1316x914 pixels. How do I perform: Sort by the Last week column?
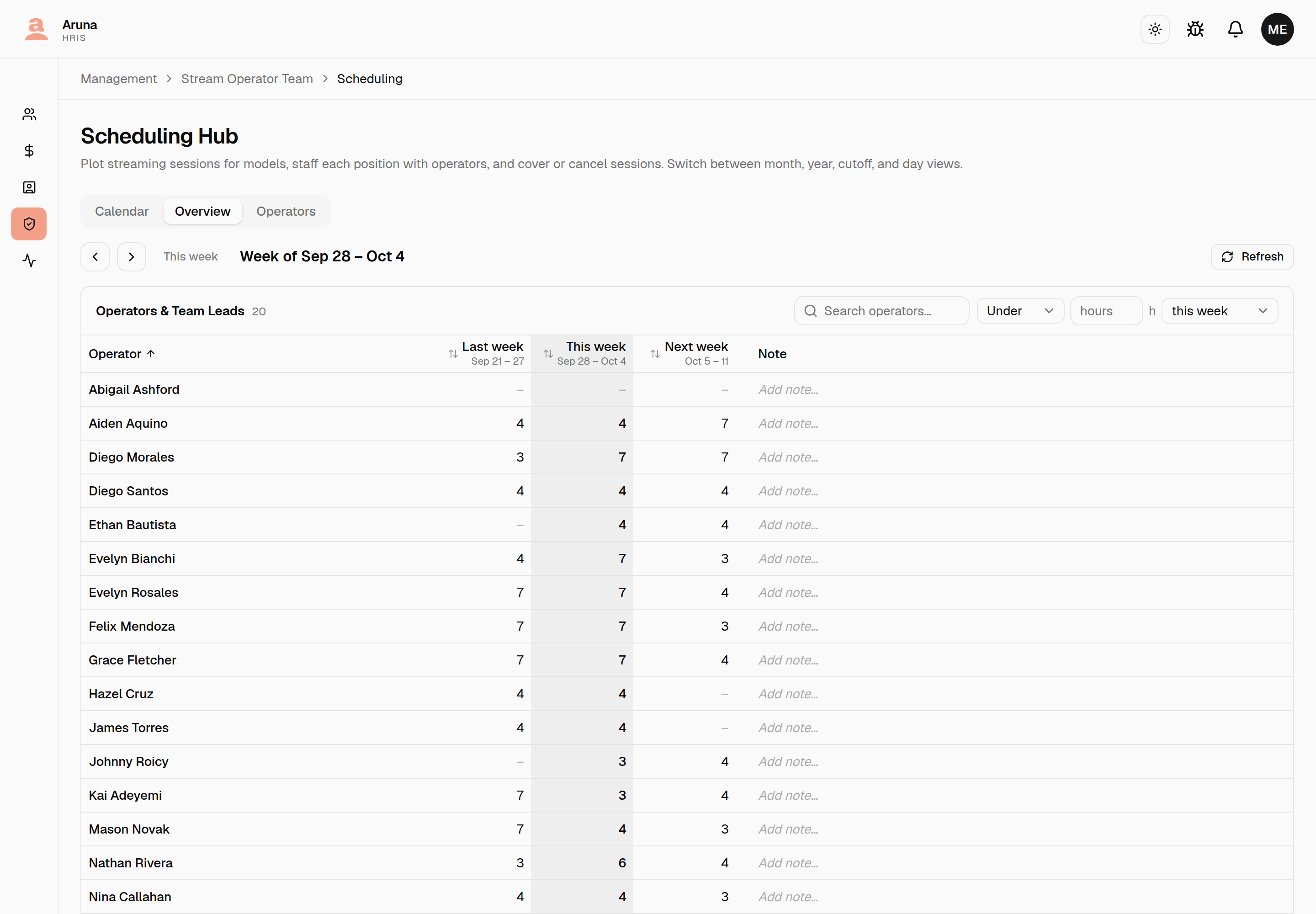point(486,353)
